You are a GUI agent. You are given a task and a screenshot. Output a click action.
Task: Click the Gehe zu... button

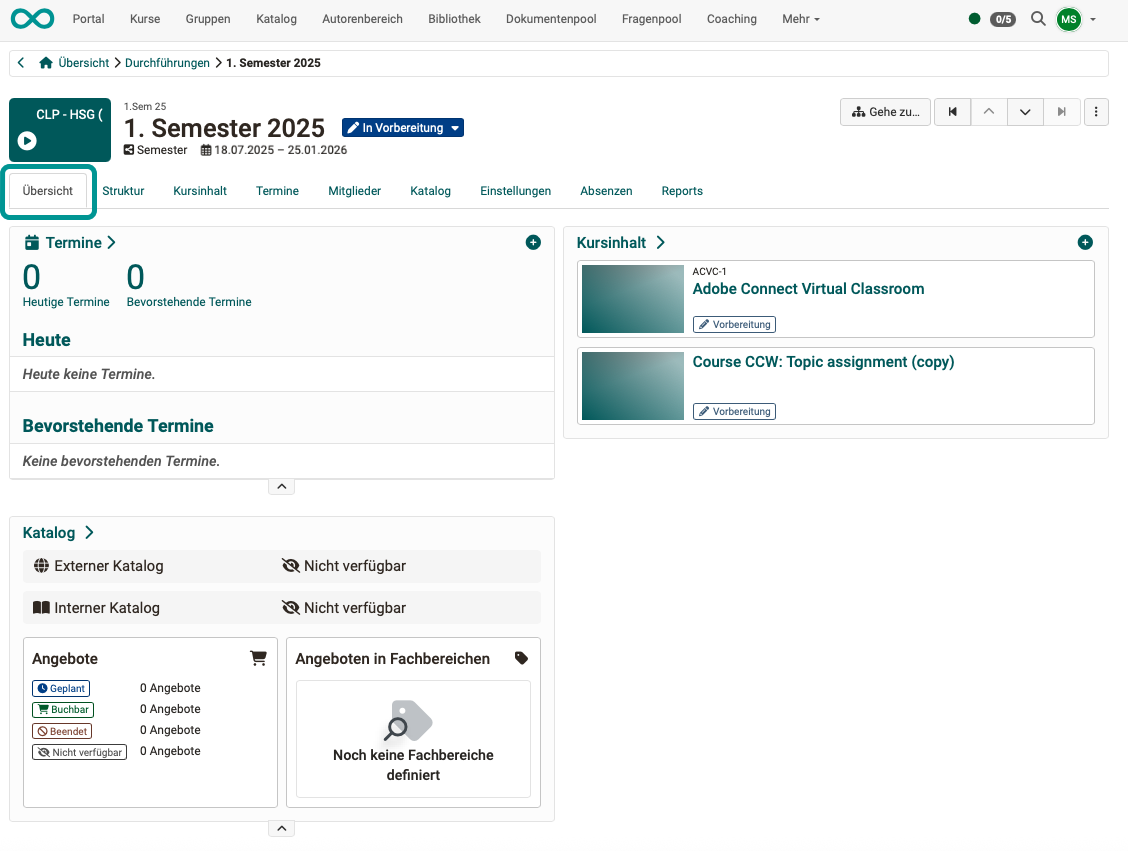[x=884, y=111]
